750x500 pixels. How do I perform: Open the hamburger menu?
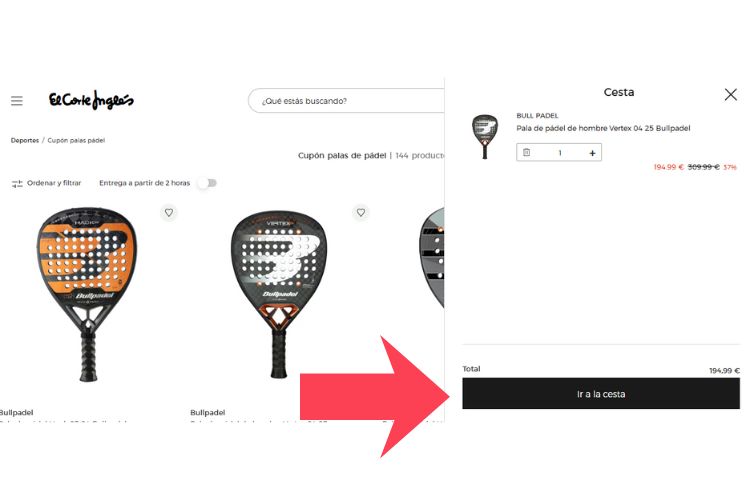(x=17, y=100)
